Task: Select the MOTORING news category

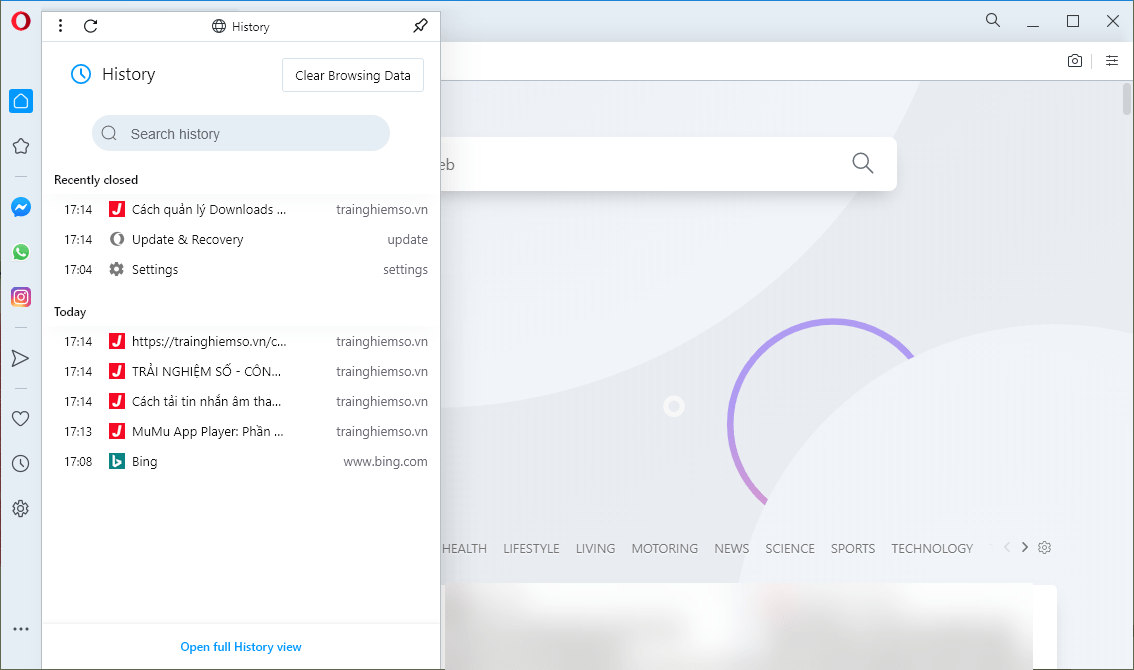Action: [x=665, y=548]
